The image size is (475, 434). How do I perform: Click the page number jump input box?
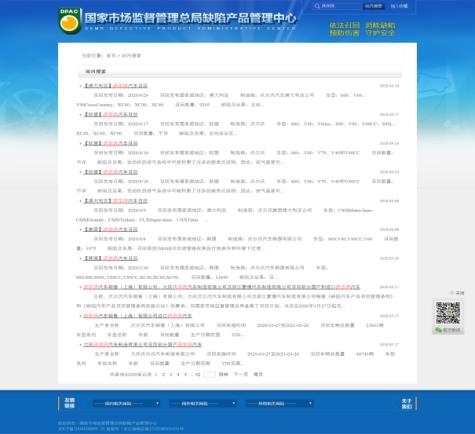[x=209, y=374]
